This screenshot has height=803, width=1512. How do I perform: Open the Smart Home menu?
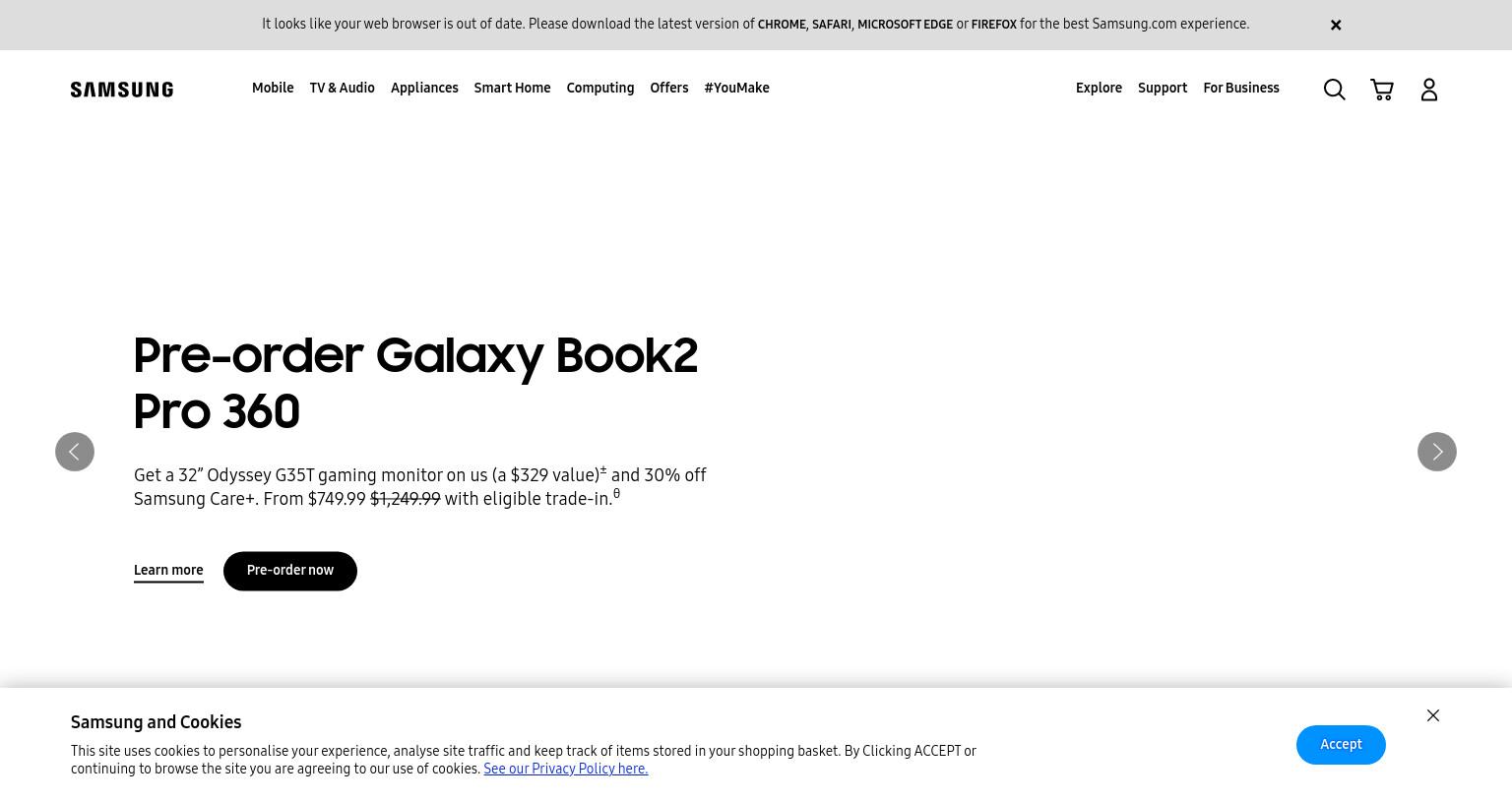tap(512, 89)
